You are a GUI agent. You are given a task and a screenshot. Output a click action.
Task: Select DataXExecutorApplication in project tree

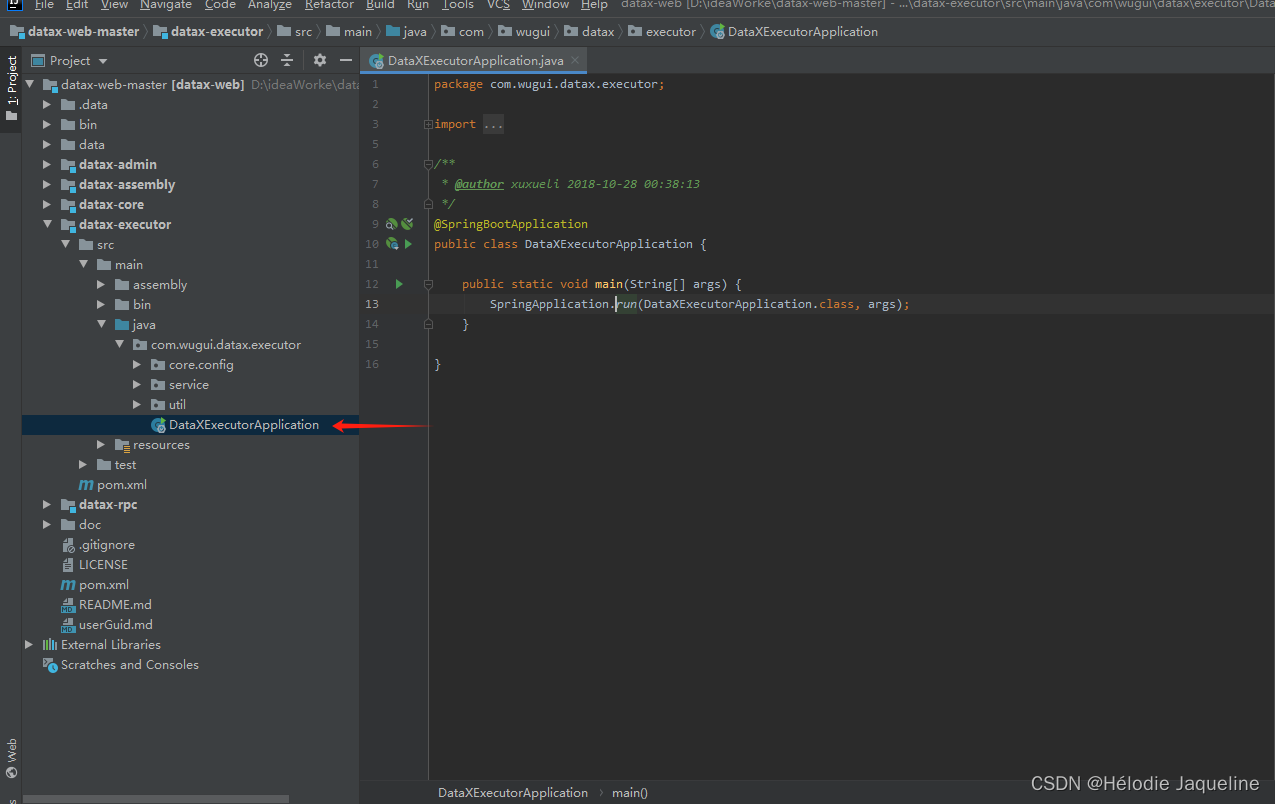243,425
